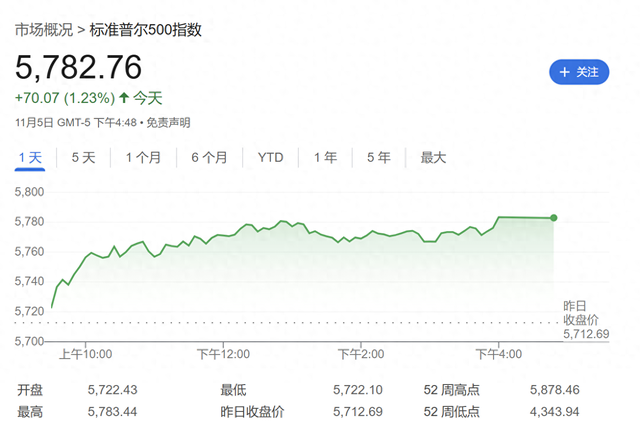Switch to the 6个月 tab
The image size is (640, 437).
tap(209, 158)
